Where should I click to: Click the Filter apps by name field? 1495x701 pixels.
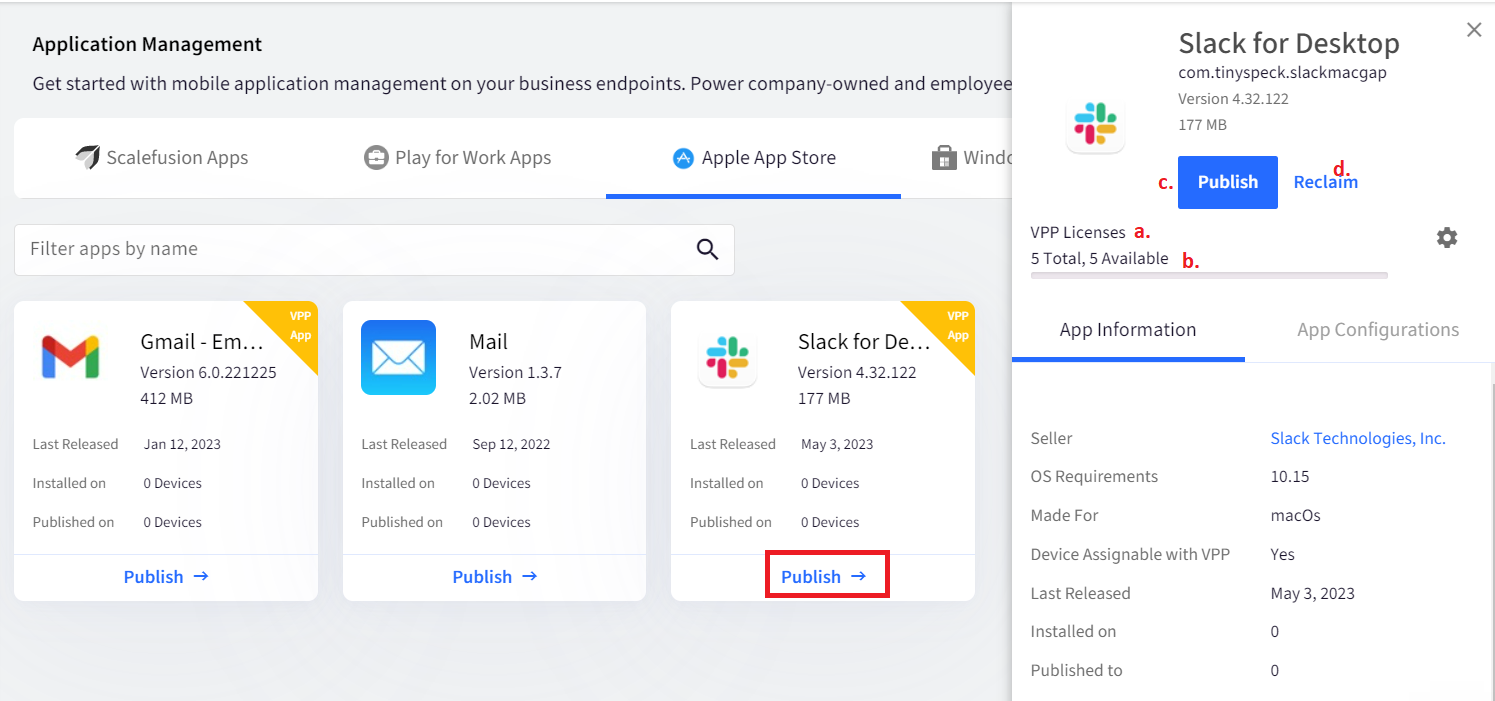point(374,250)
